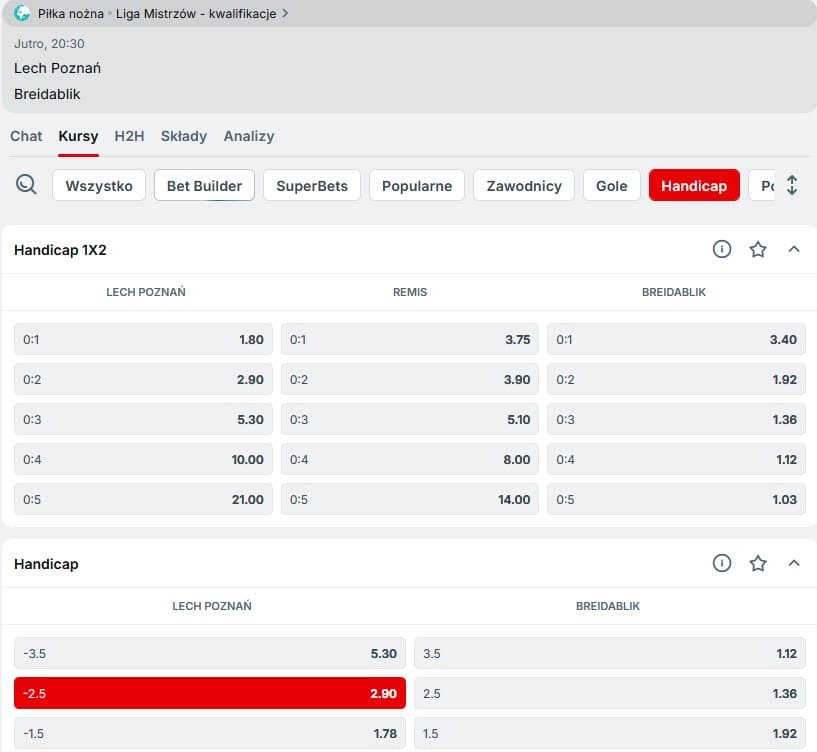The image size is (817, 752).
Task: Select the Kursy tab
Action: click(78, 136)
